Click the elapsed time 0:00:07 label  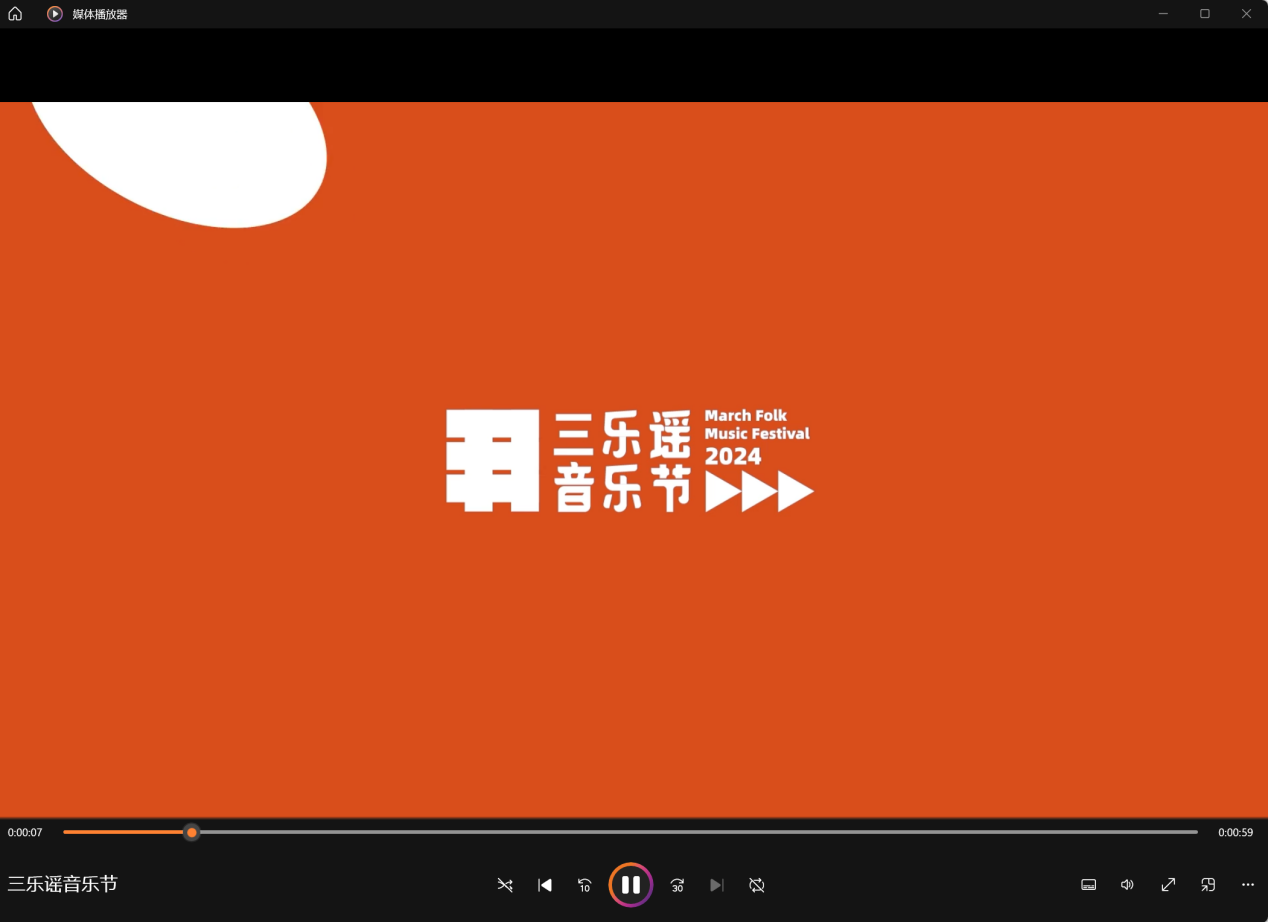(x=25, y=832)
